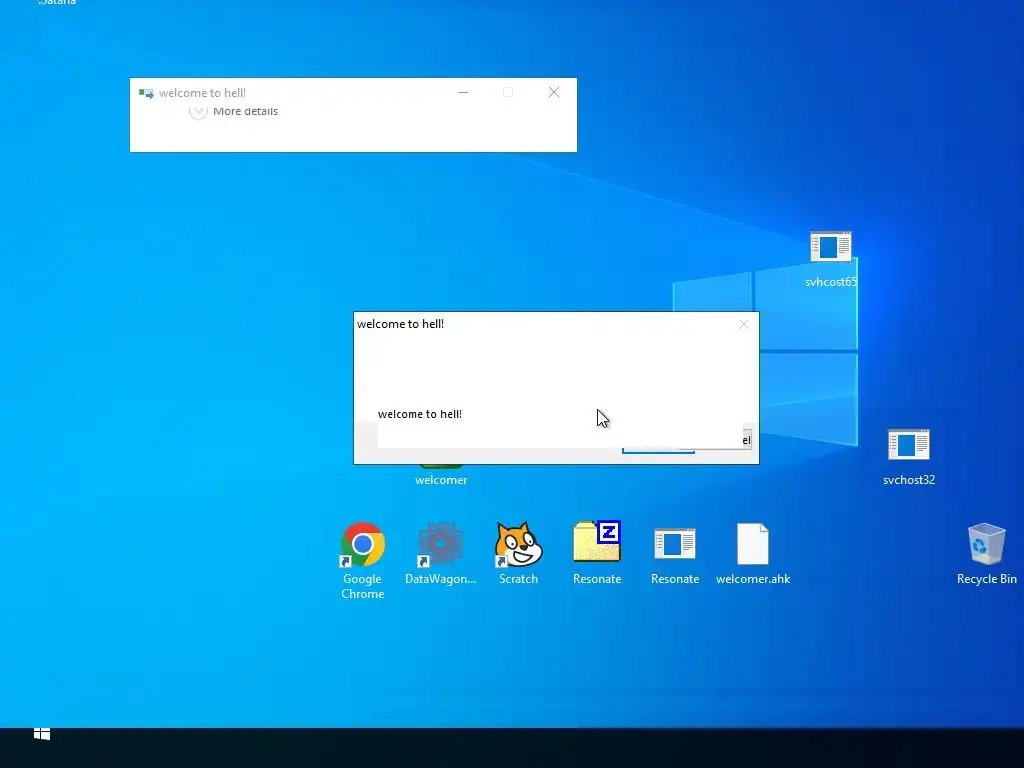This screenshot has width=1024, height=768.
Task: Minimize the top welcome to hell! window
Action: coord(463,93)
